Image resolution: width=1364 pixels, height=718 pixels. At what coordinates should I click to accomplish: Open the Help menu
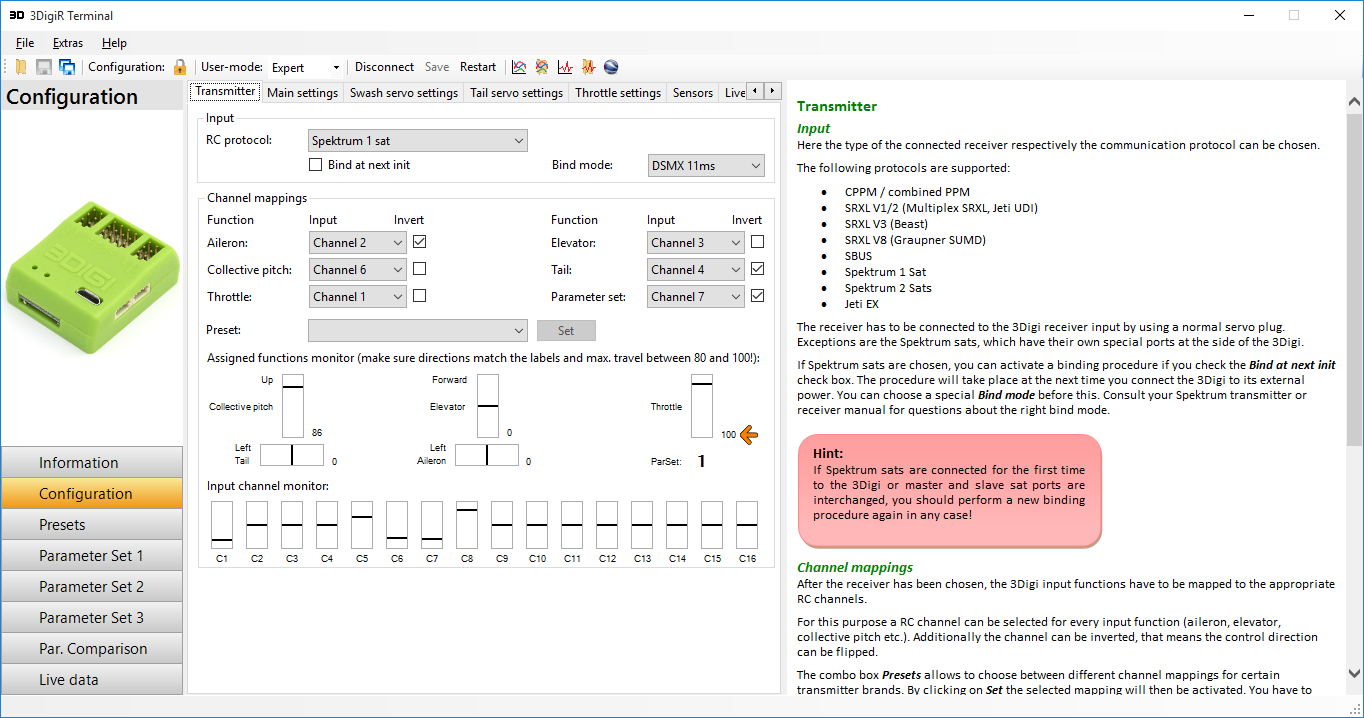pos(114,43)
